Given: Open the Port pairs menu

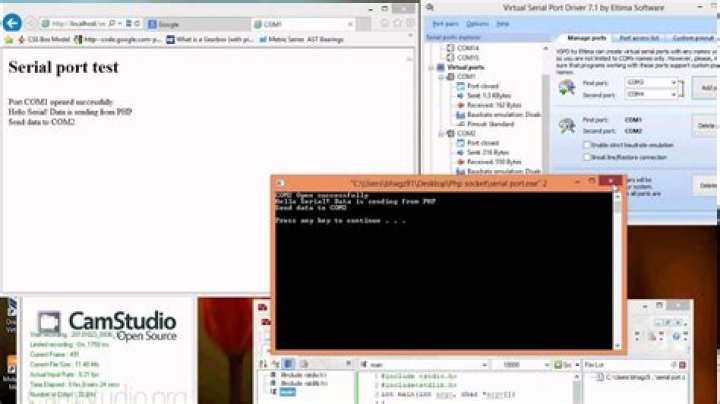Looking at the screenshot, I should tap(445, 24).
